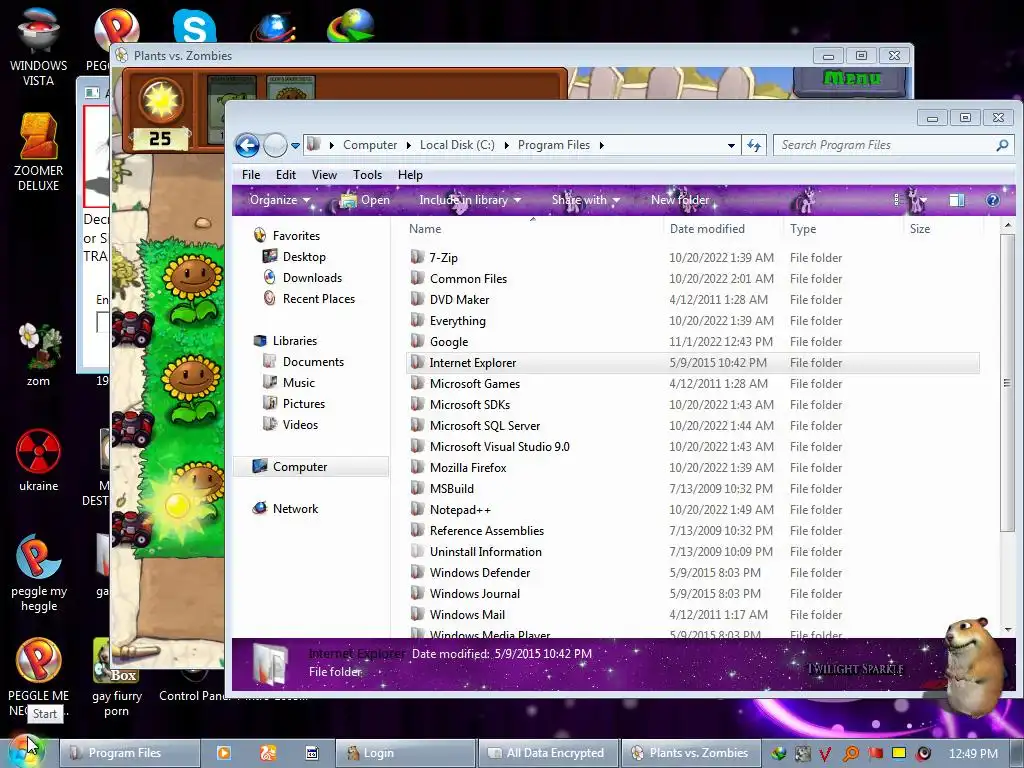The height and width of the screenshot is (768, 1024).
Task: Click the Forward arrow in Explorer
Action: click(275, 145)
